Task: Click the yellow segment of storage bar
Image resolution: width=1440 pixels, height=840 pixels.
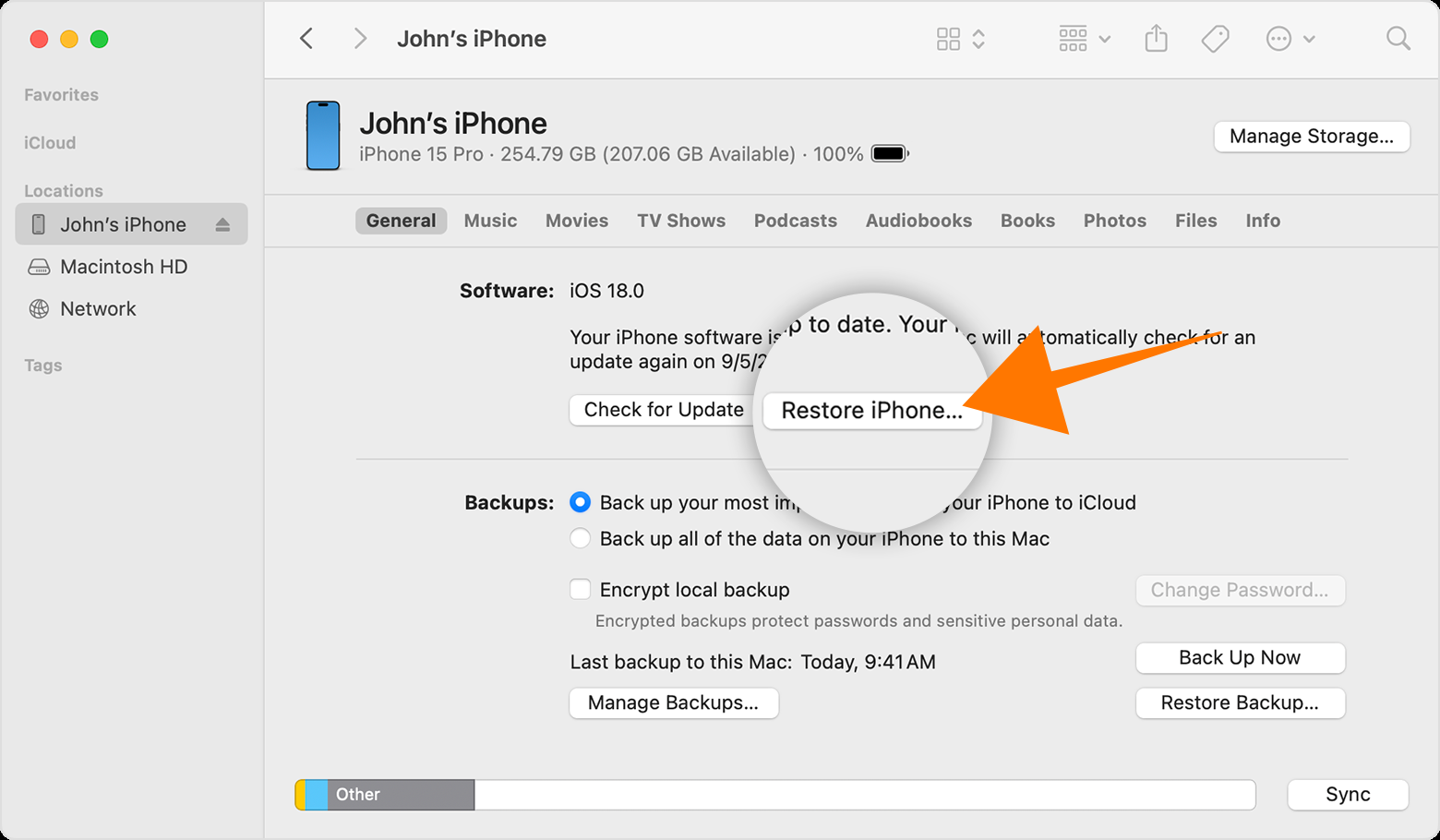Action: [300, 795]
